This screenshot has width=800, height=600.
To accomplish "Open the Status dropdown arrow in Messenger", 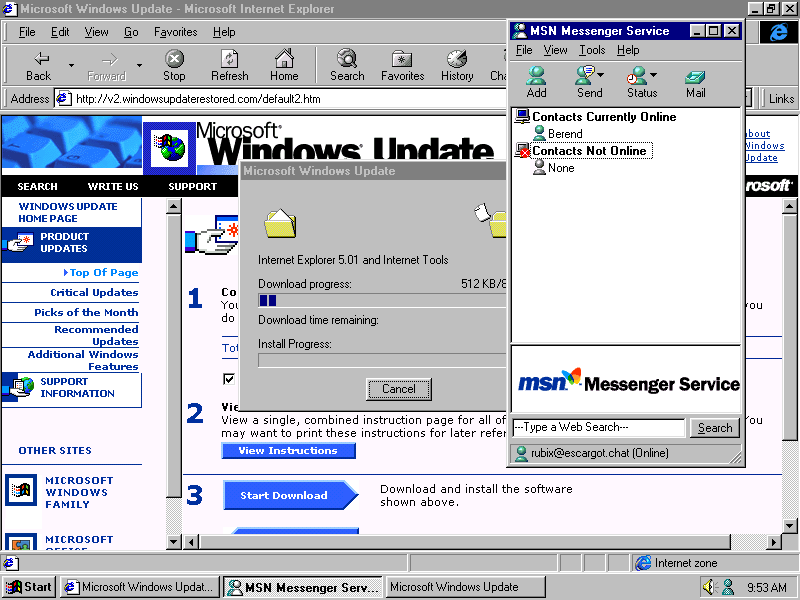I will tap(654, 75).
